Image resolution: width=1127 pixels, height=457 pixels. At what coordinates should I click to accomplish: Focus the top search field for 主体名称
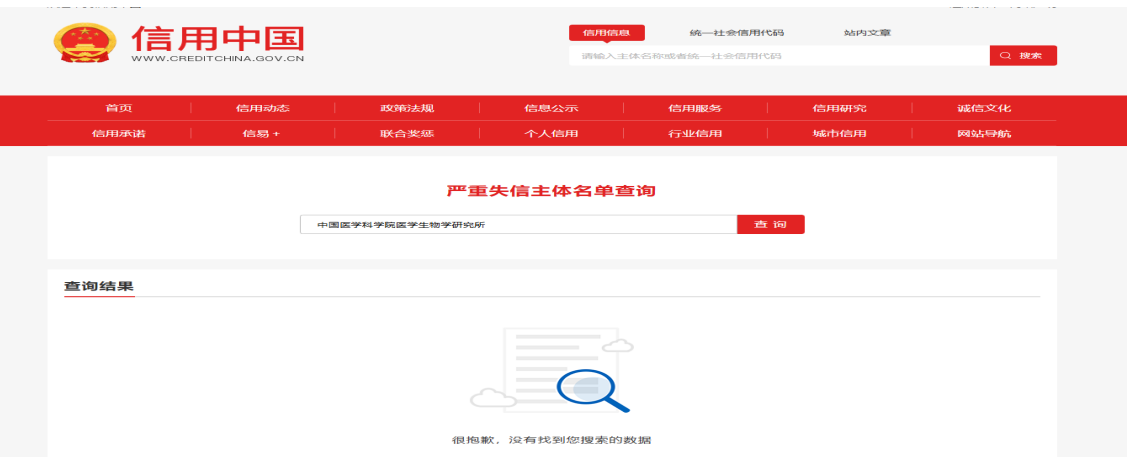pos(779,55)
